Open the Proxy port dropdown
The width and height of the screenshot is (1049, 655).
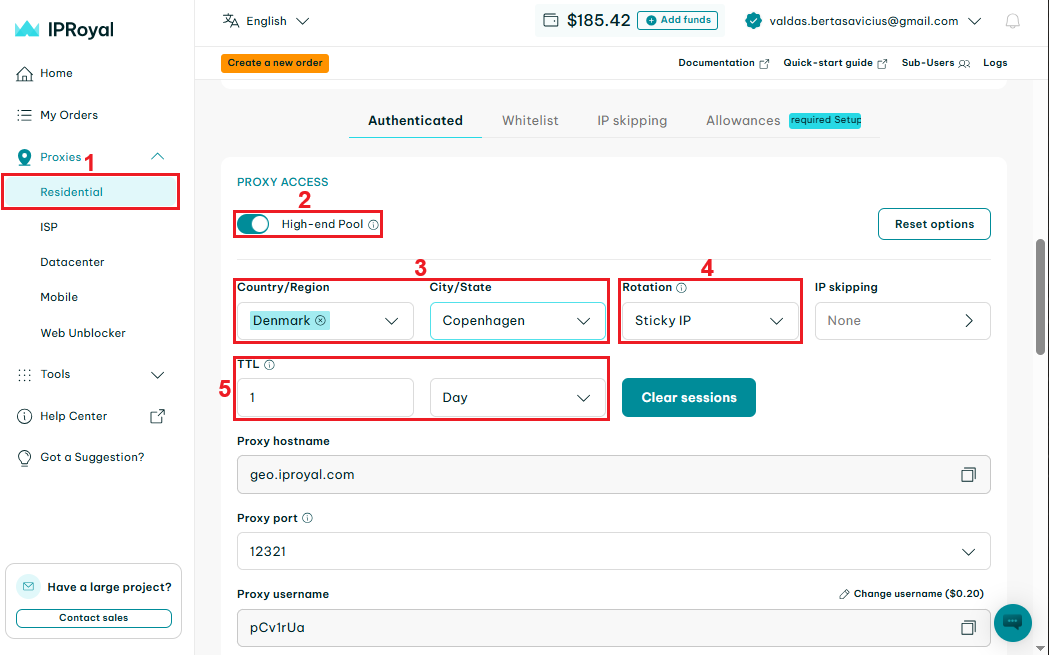[x=613, y=551]
